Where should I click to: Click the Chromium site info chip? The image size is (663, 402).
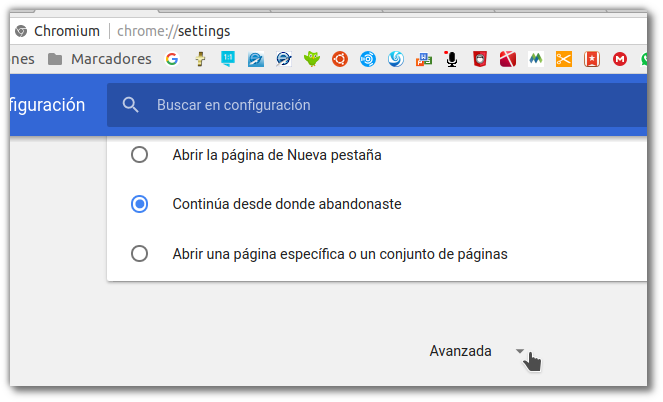coord(58,31)
